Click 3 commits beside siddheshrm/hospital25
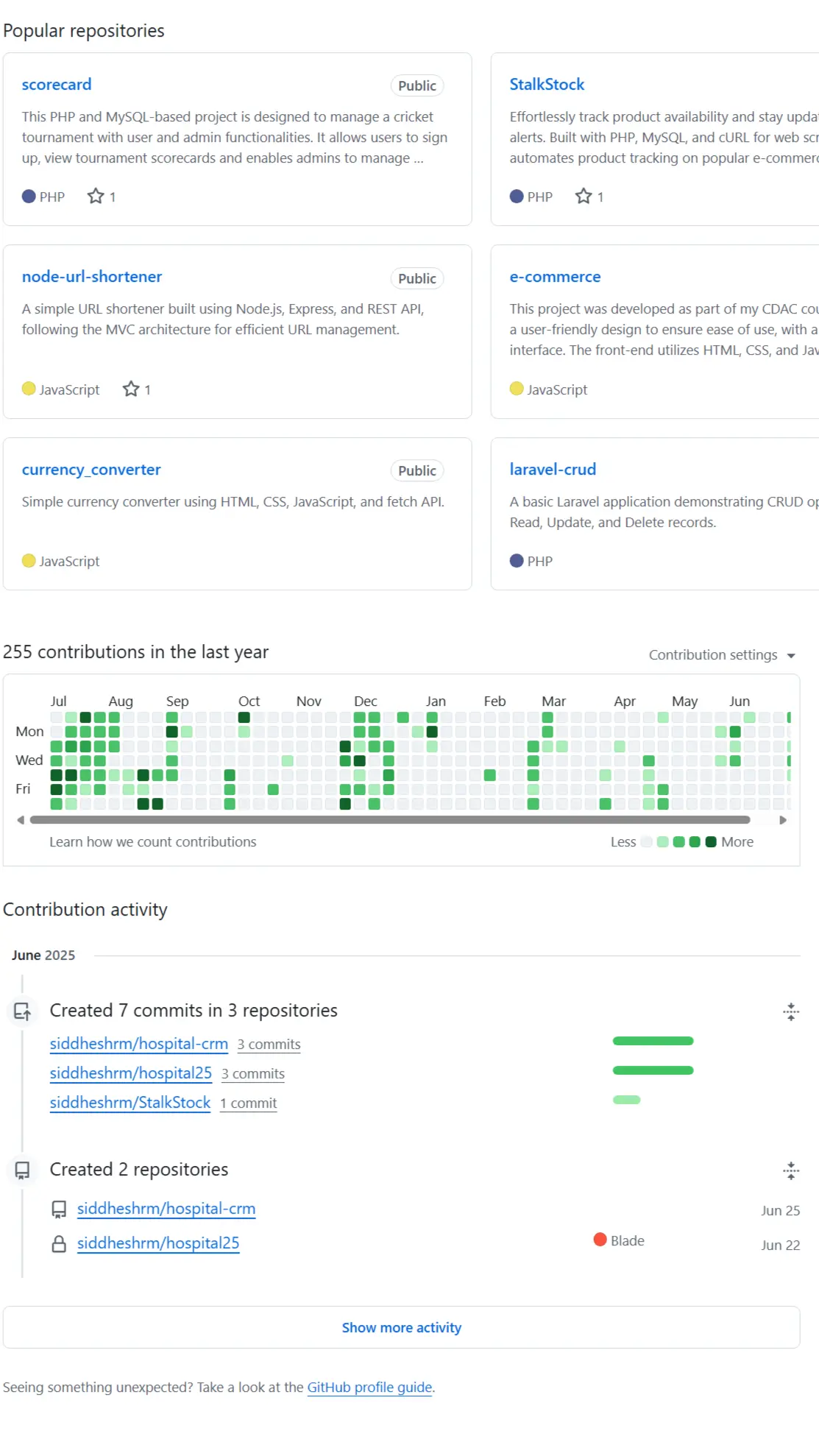Image resolution: width=819 pixels, height=1456 pixels. pyautogui.click(x=252, y=1073)
